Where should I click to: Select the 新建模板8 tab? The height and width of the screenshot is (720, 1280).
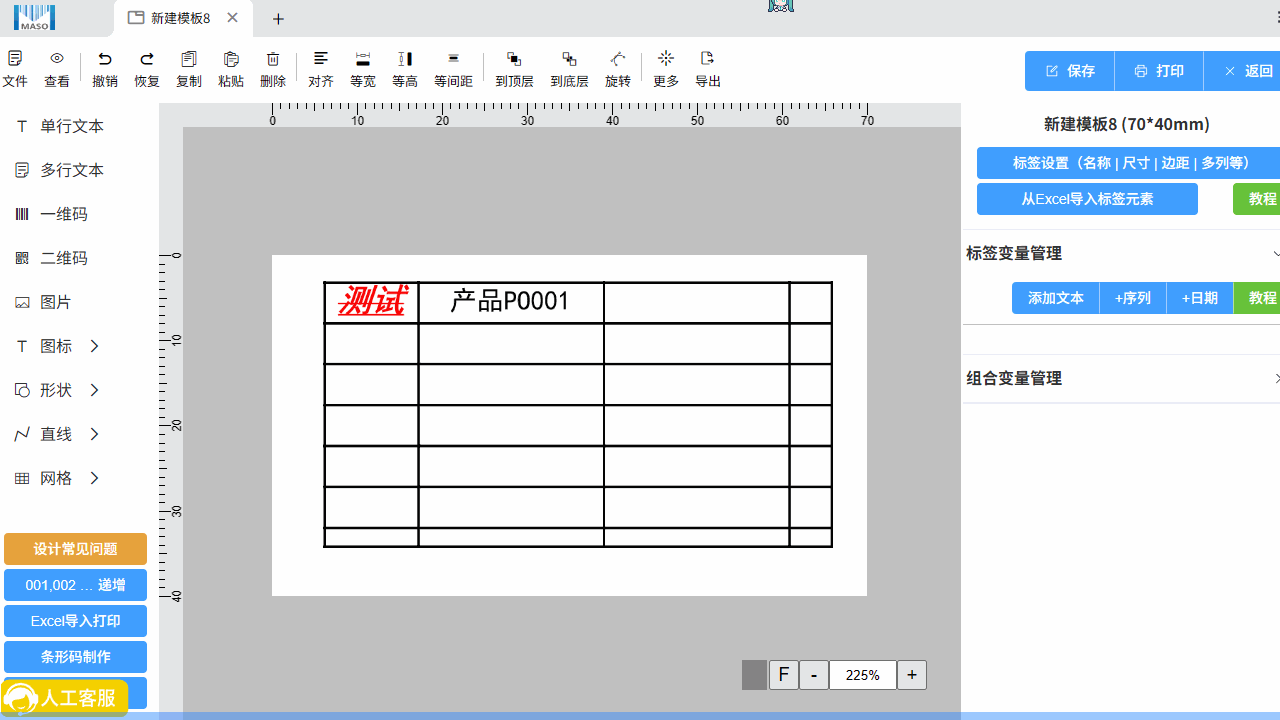(x=180, y=18)
